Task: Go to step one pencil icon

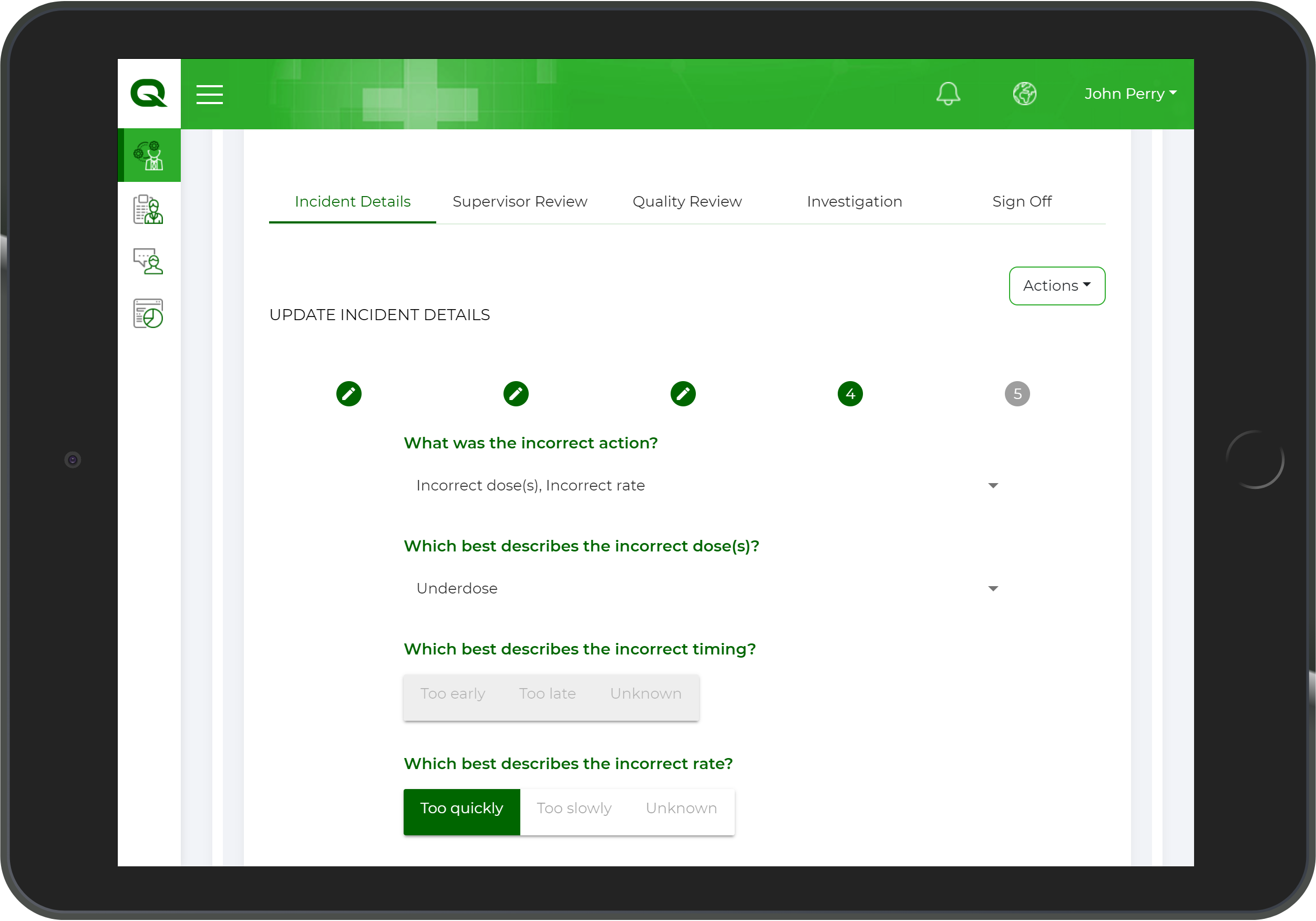Action: [348, 394]
